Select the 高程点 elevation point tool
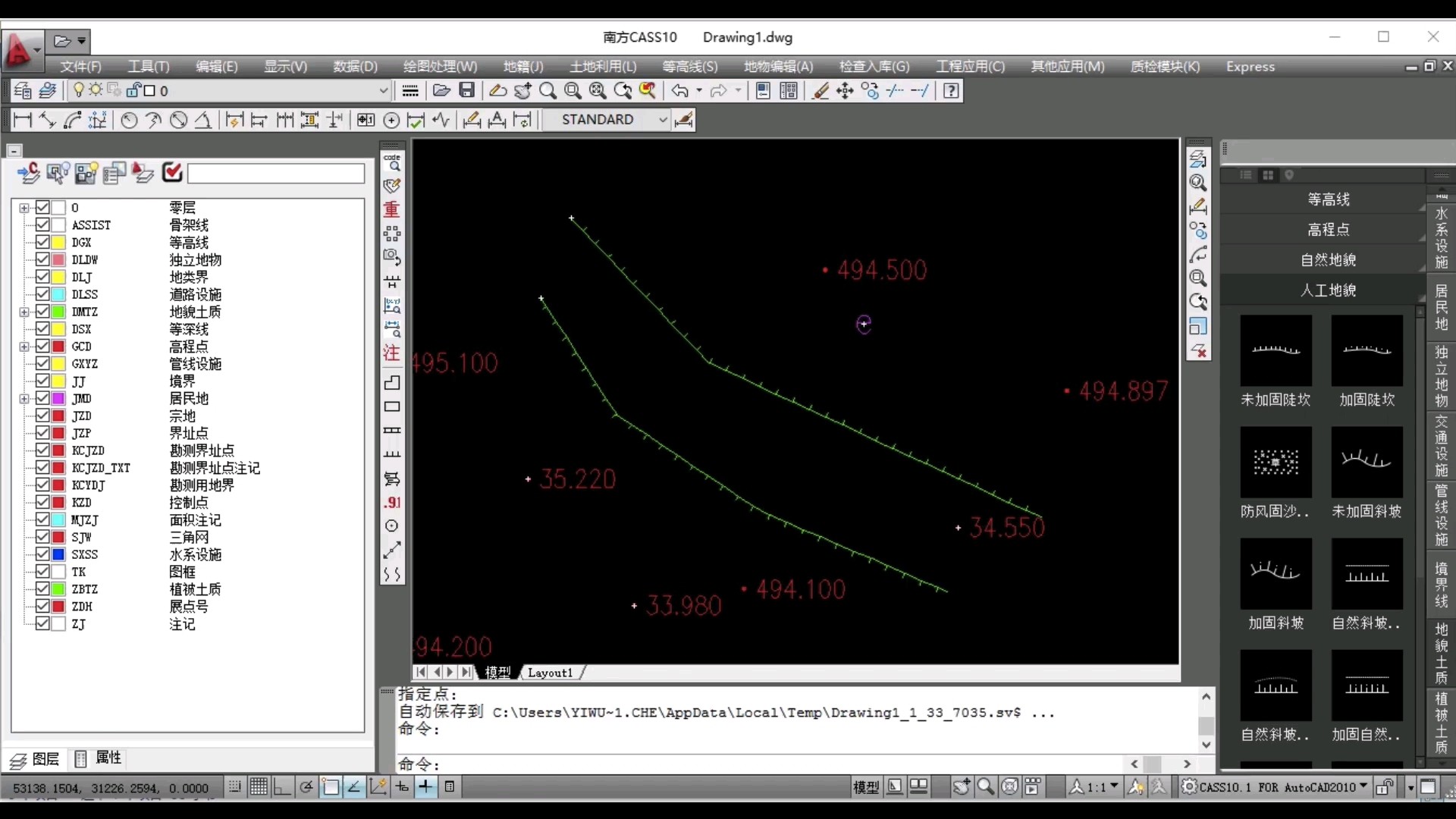Image resolution: width=1456 pixels, height=819 pixels. click(1327, 229)
